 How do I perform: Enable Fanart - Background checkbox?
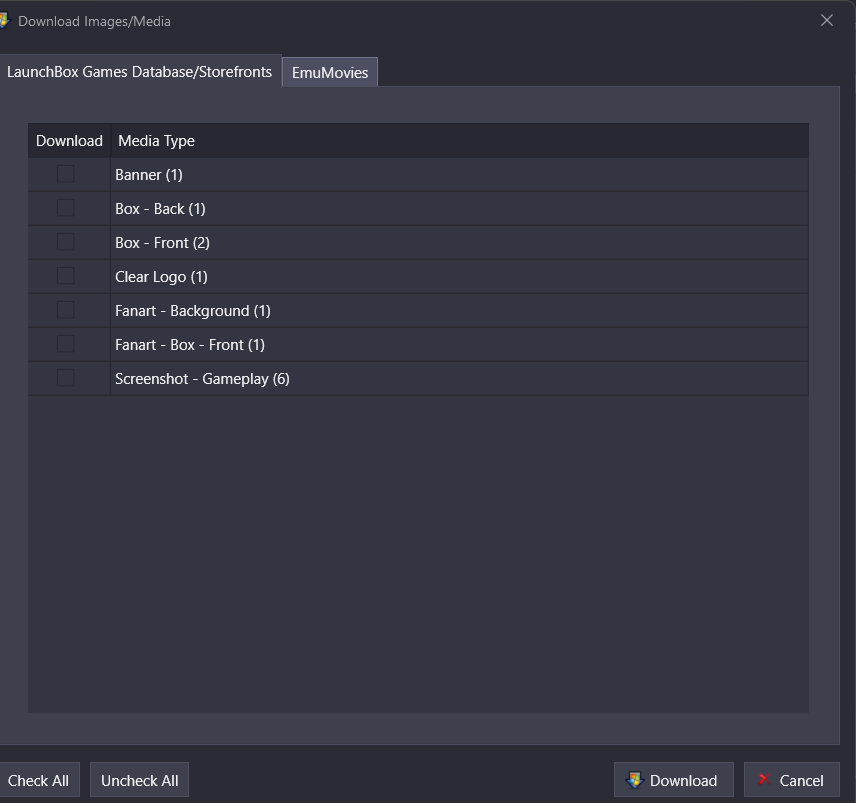coord(66,310)
